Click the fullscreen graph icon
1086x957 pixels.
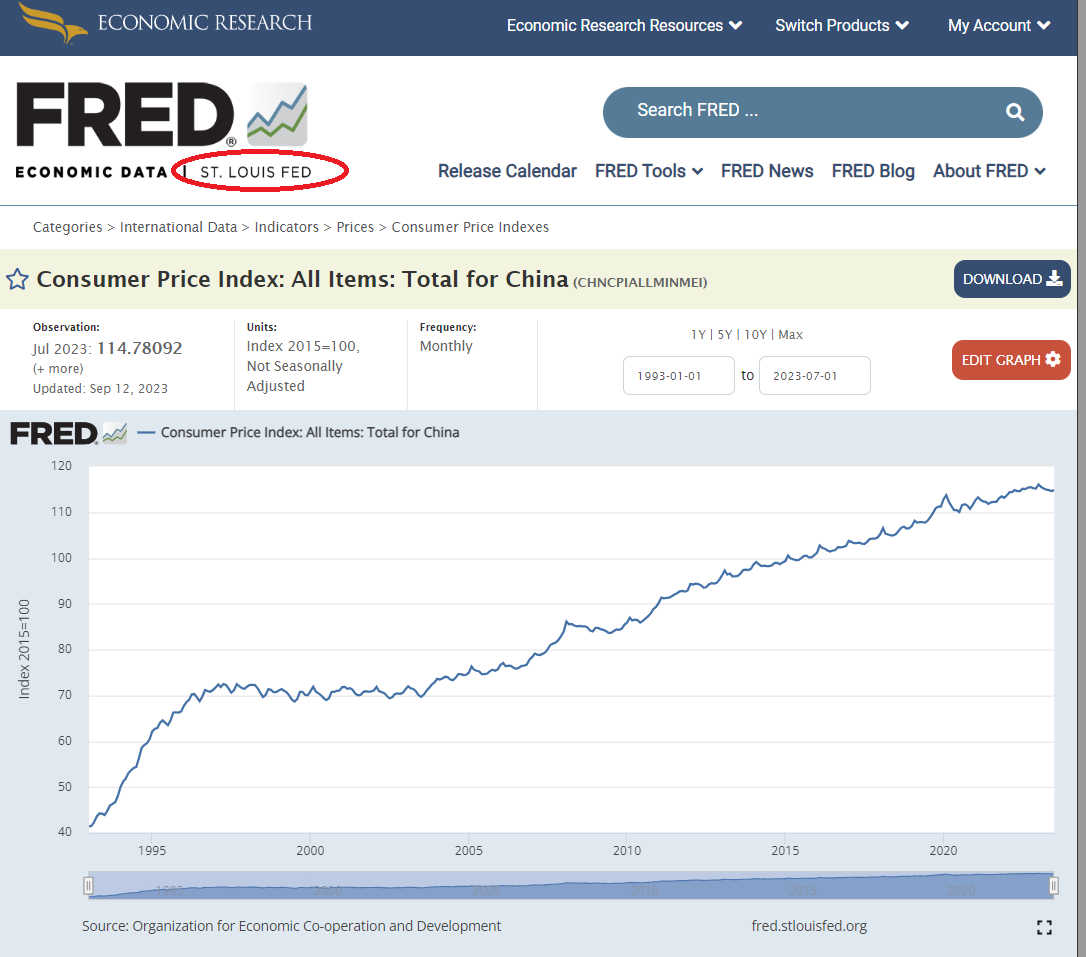(x=1044, y=927)
